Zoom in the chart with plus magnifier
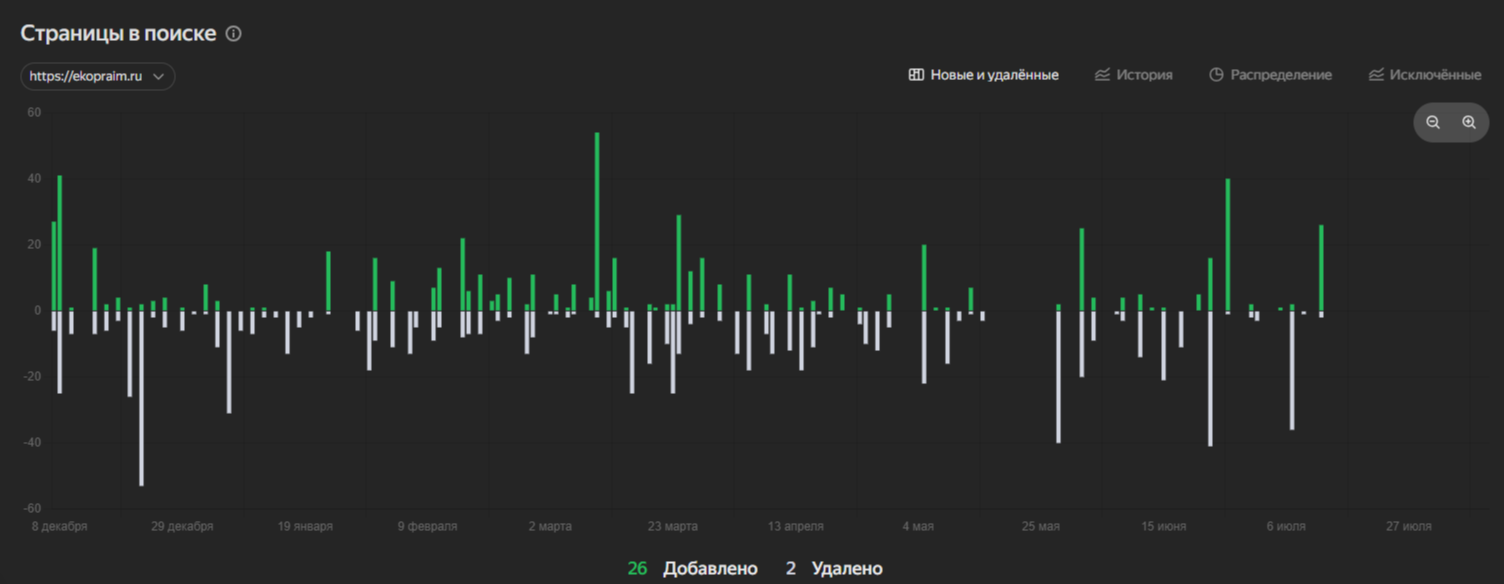 (1469, 122)
